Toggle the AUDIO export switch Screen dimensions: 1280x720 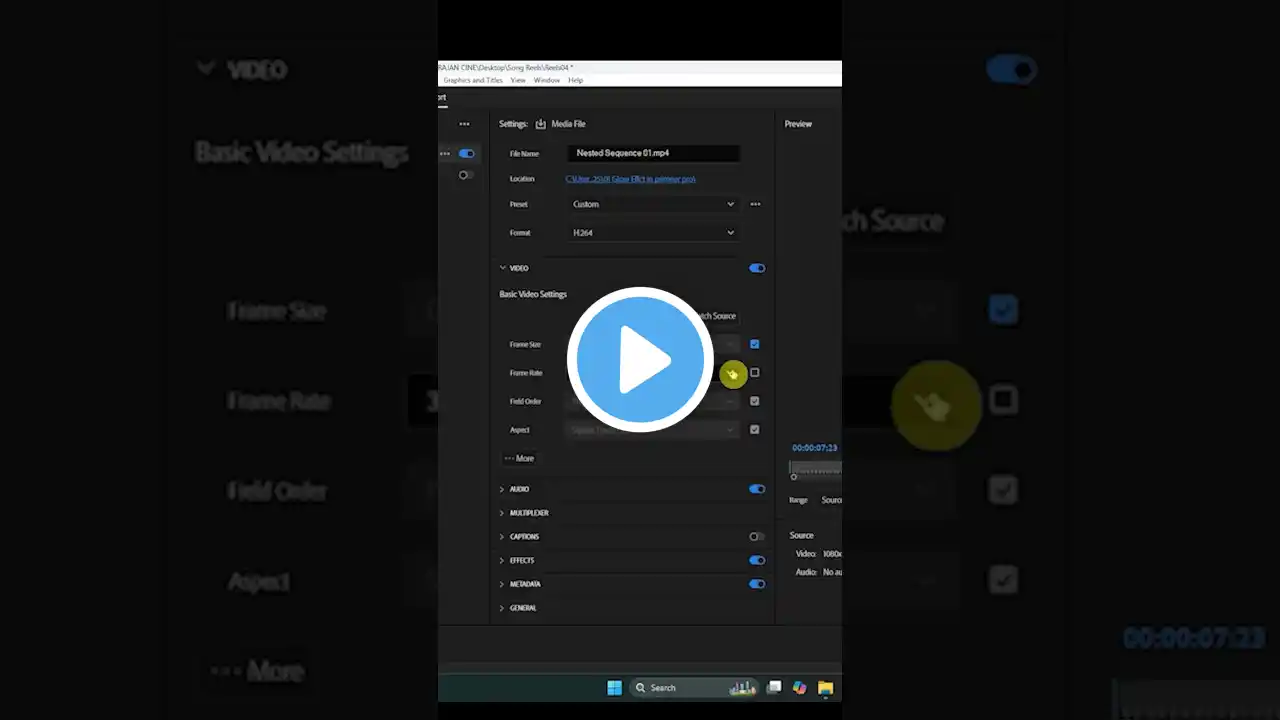(x=757, y=489)
